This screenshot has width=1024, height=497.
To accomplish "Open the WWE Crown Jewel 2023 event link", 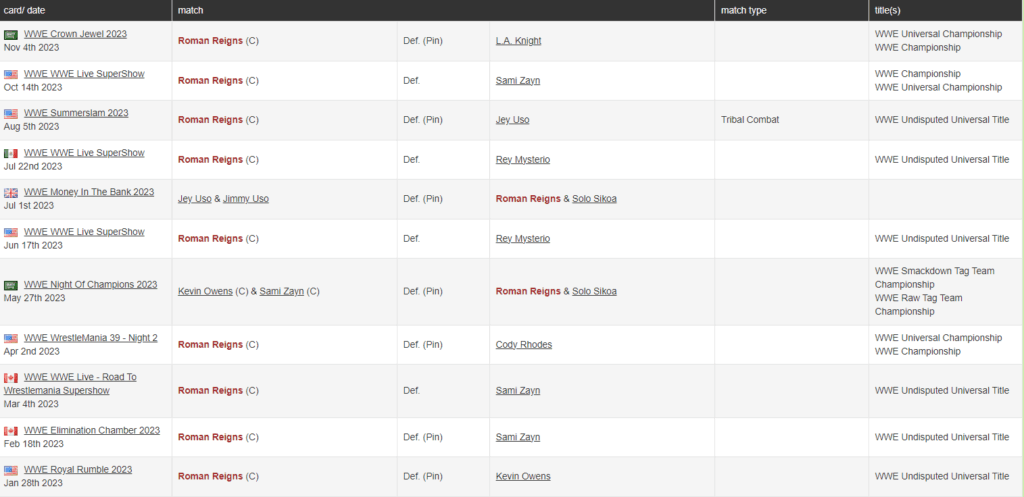I will tap(75, 34).
